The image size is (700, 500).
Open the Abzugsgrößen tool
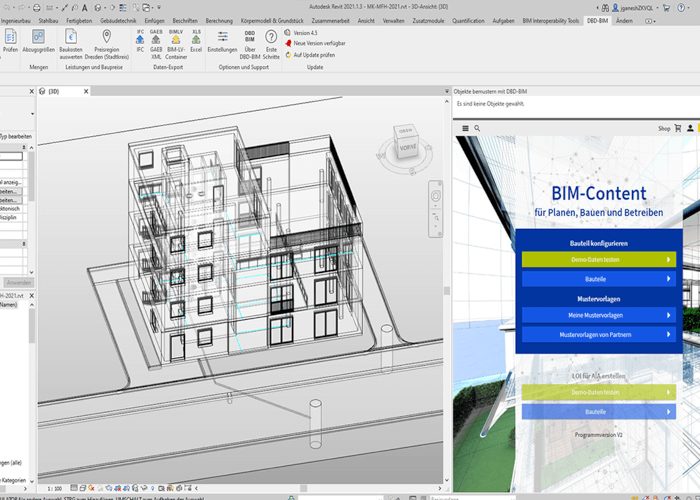(38, 41)
